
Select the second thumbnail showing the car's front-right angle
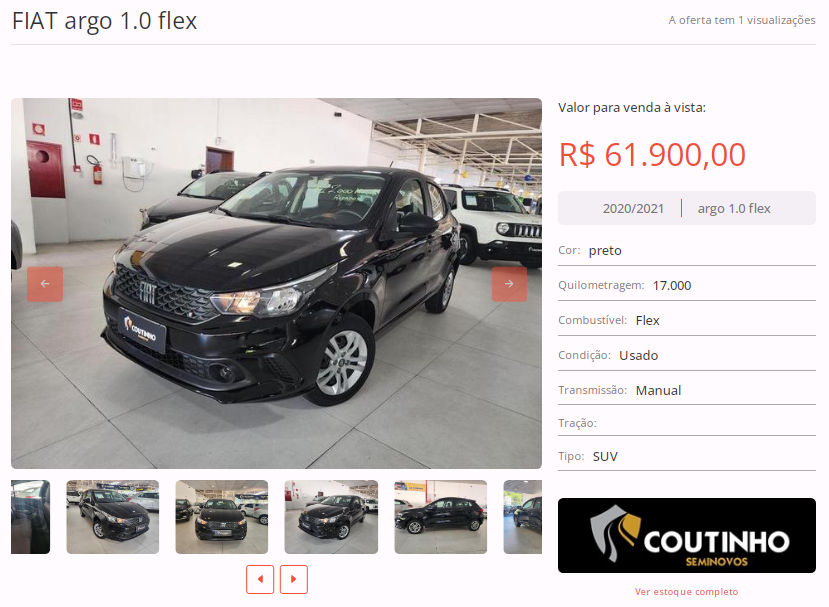click(113, 517)
